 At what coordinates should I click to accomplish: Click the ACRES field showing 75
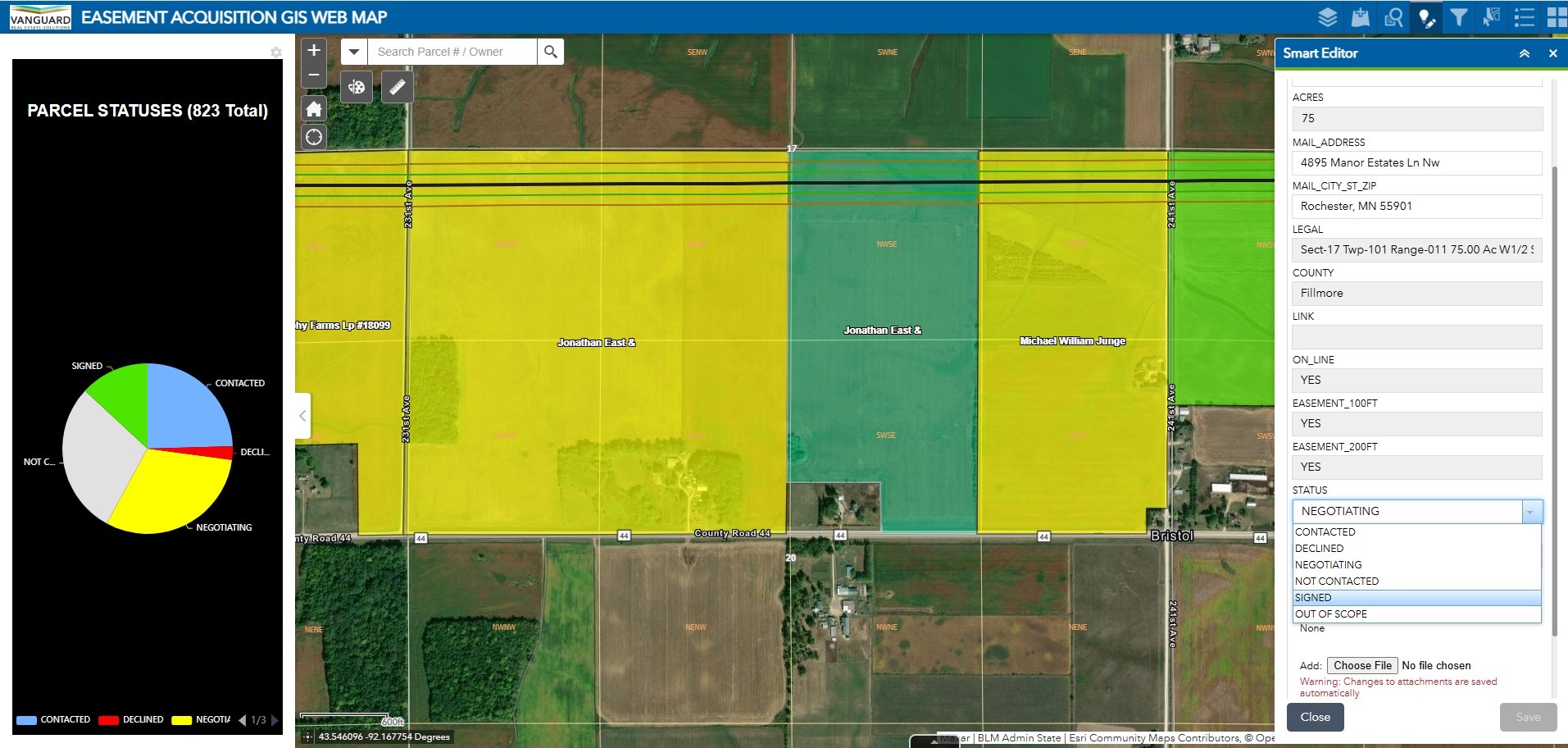click(1417, 118)
